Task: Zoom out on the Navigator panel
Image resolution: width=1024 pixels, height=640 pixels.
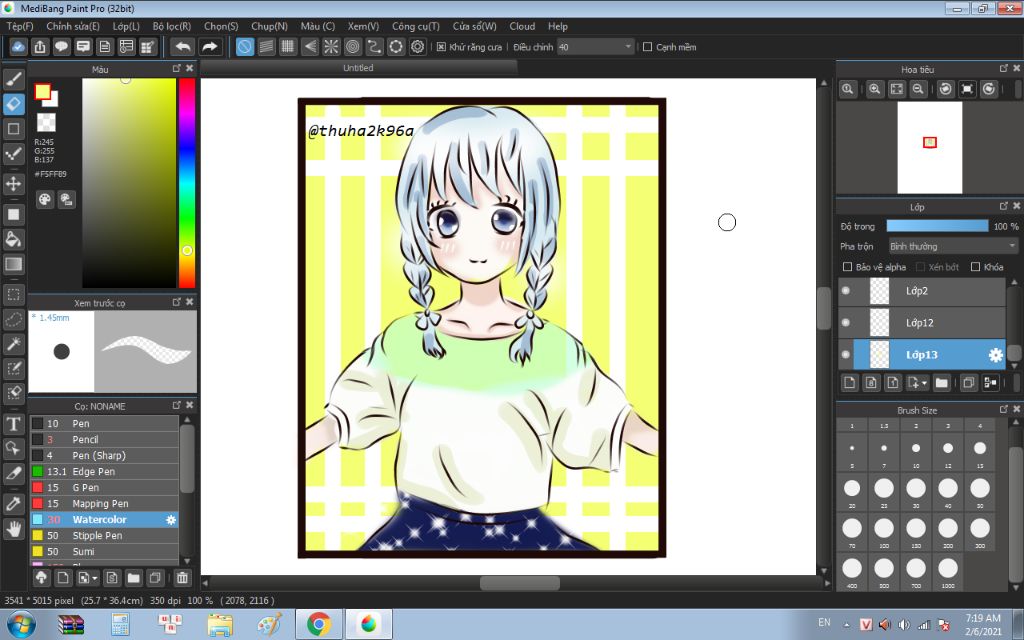Action: tap(918, 89)
